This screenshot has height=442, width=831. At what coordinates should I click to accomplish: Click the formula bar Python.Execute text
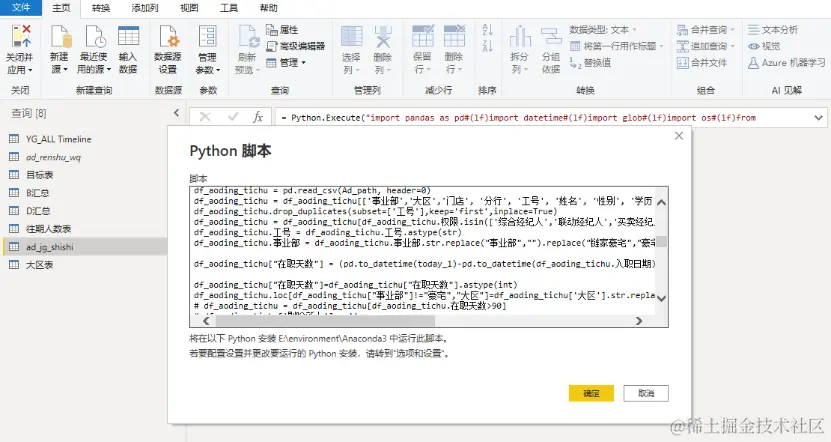[518, 118]
